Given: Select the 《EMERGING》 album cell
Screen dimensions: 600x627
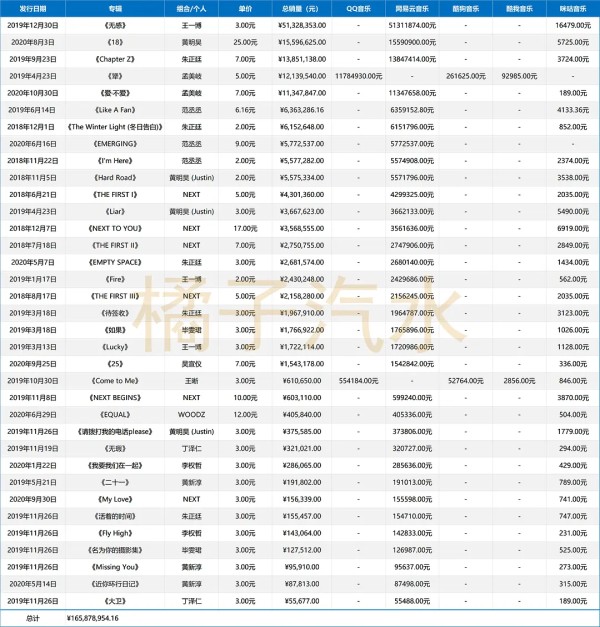Looking at the screenshot, I should click(115, 144).
